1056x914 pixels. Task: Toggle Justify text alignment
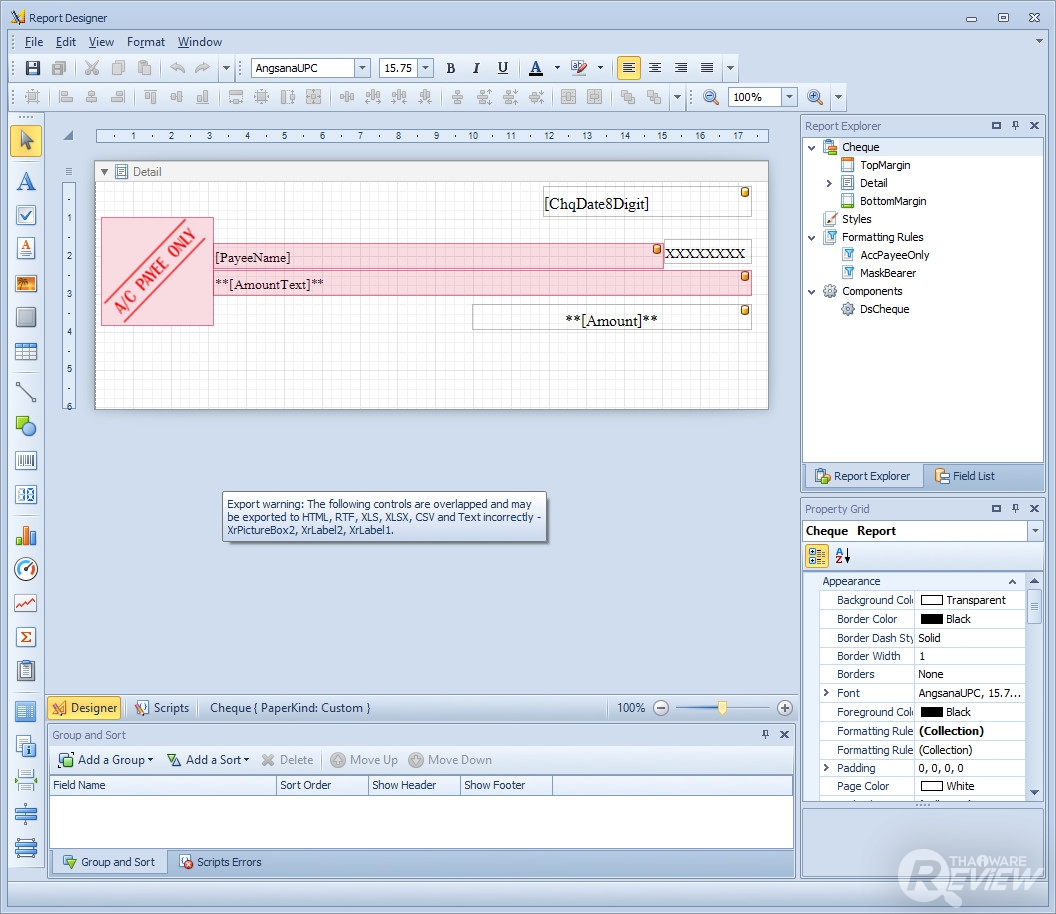tap(707, 68)
